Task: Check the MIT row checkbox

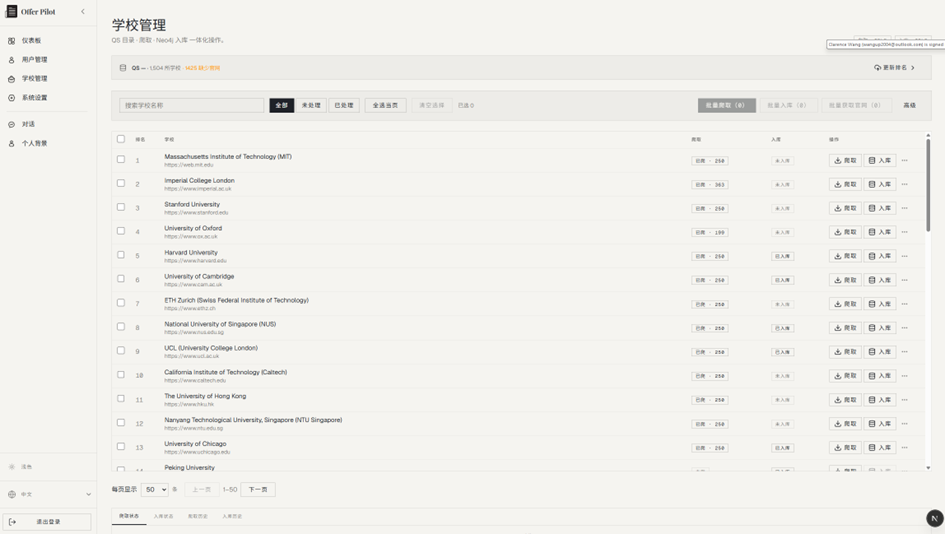Action: (x=121, y=159)
